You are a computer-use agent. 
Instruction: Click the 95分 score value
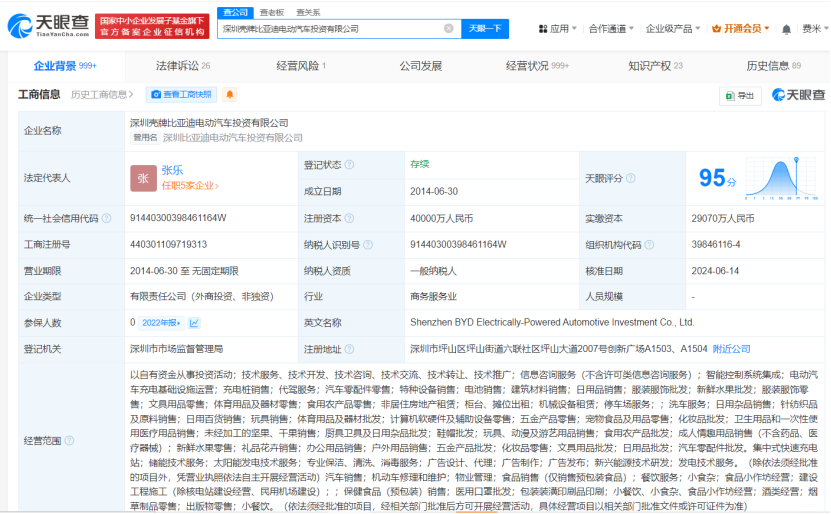(x=718, y=178)
